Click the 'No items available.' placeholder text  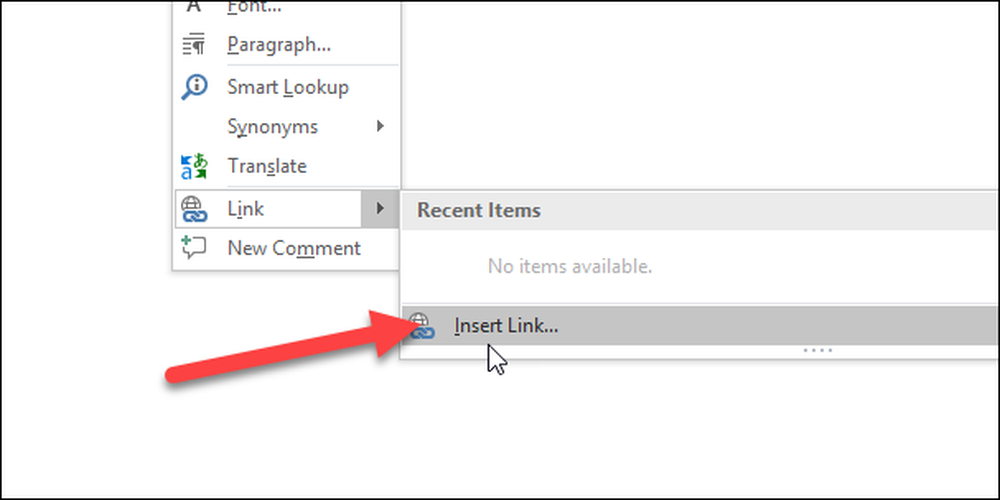(x=570, y=266)
